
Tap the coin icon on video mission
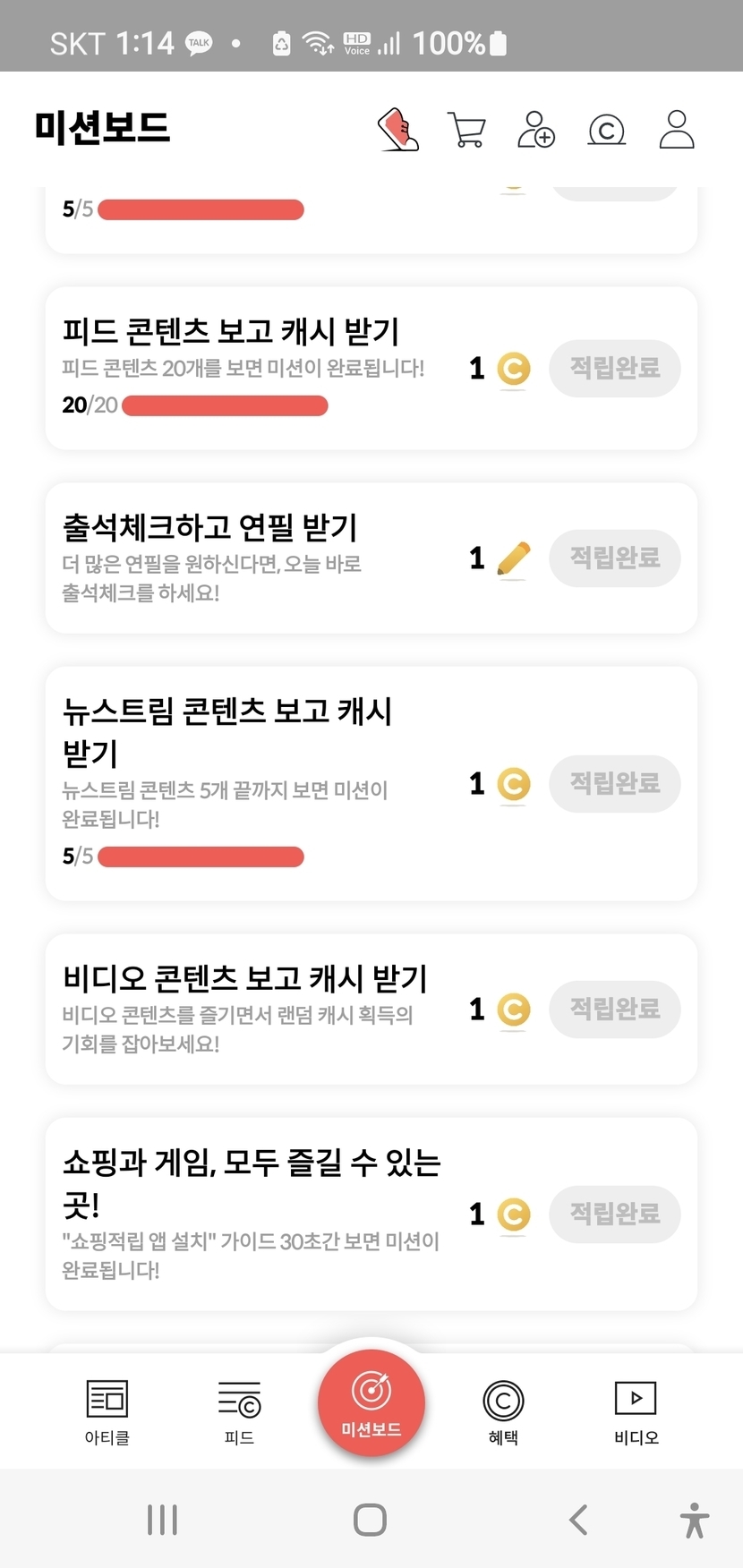click(513, 1010)
